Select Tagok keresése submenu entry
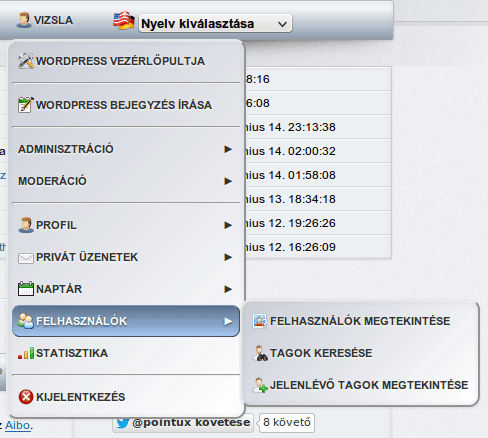Viewport: 488px width, 438px height. (361, 353)
